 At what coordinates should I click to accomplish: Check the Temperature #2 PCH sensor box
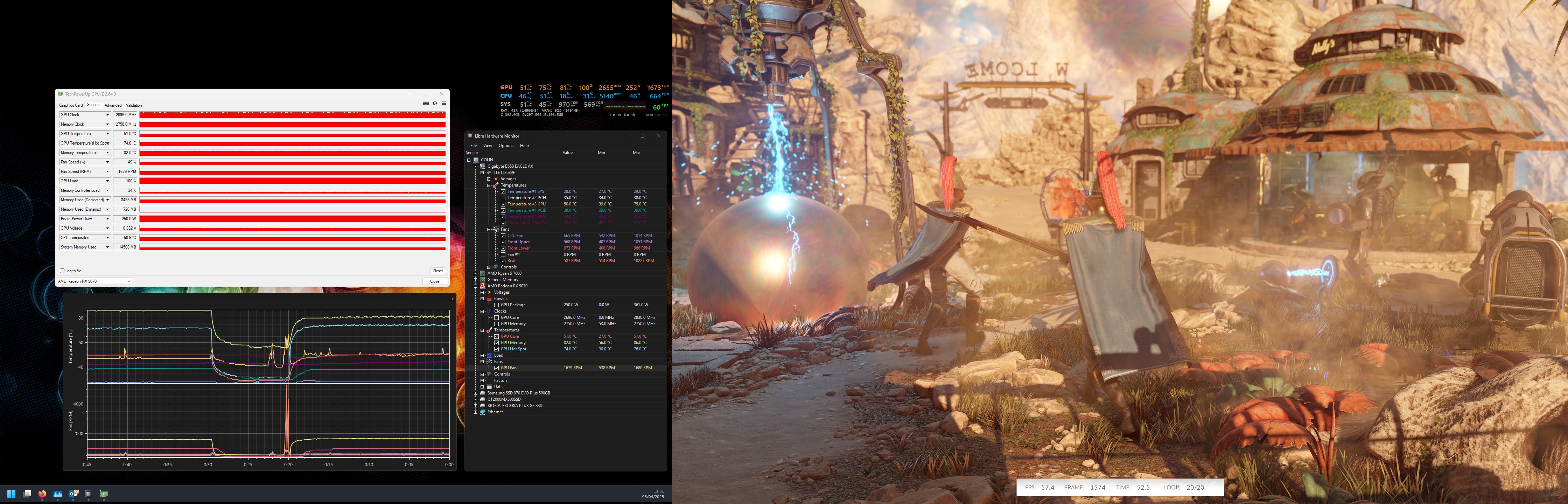(x=503, y=198)
